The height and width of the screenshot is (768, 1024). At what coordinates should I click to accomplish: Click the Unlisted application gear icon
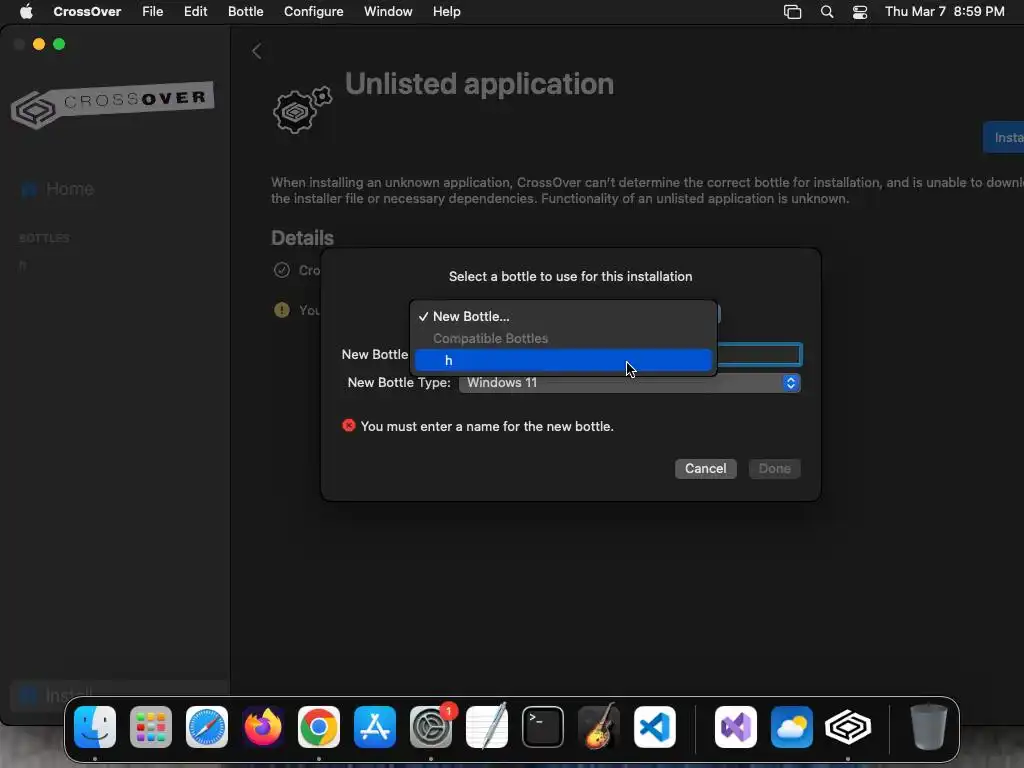coord(302,110)
